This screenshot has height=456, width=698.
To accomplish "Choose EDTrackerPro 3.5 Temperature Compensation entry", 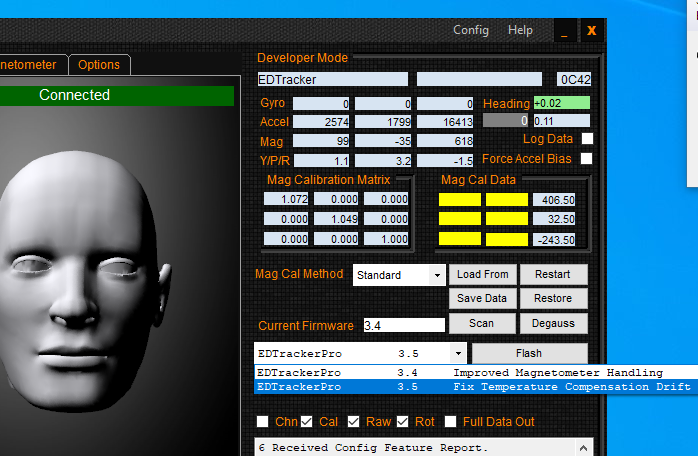I will pyautogui.click(x=470, y=387).
